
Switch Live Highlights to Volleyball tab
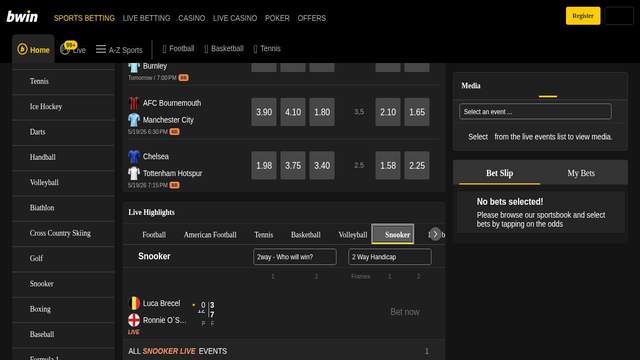tap(353, 235)
